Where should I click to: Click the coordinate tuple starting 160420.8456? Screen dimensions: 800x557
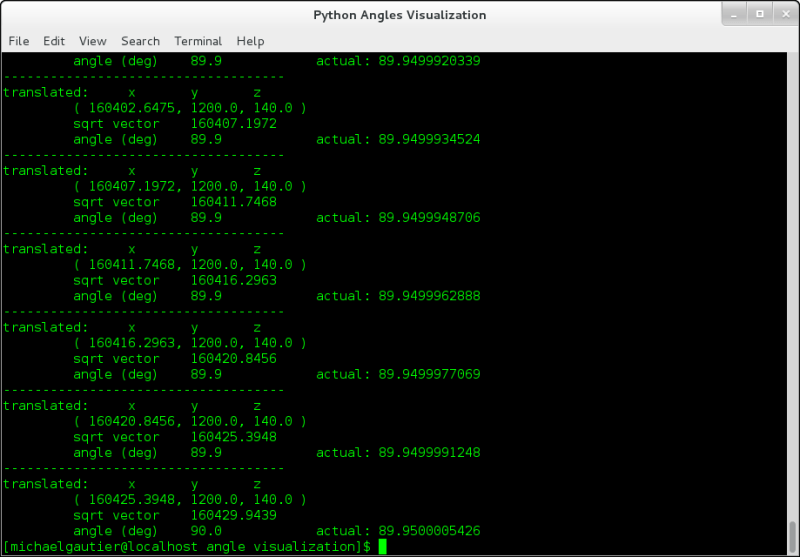point(190,421)
